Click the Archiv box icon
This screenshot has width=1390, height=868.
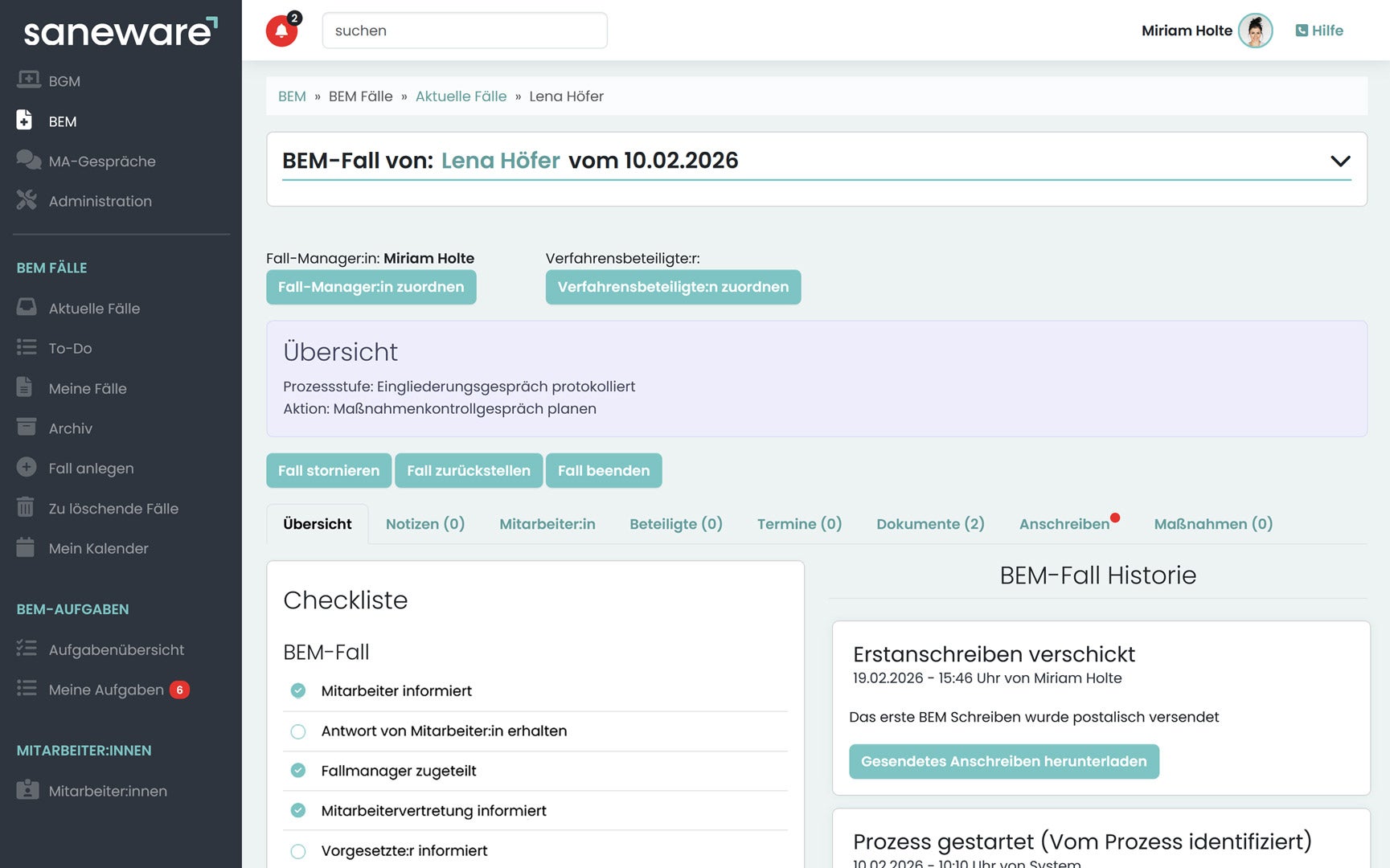pyautogui.click(x=27, y=428)
